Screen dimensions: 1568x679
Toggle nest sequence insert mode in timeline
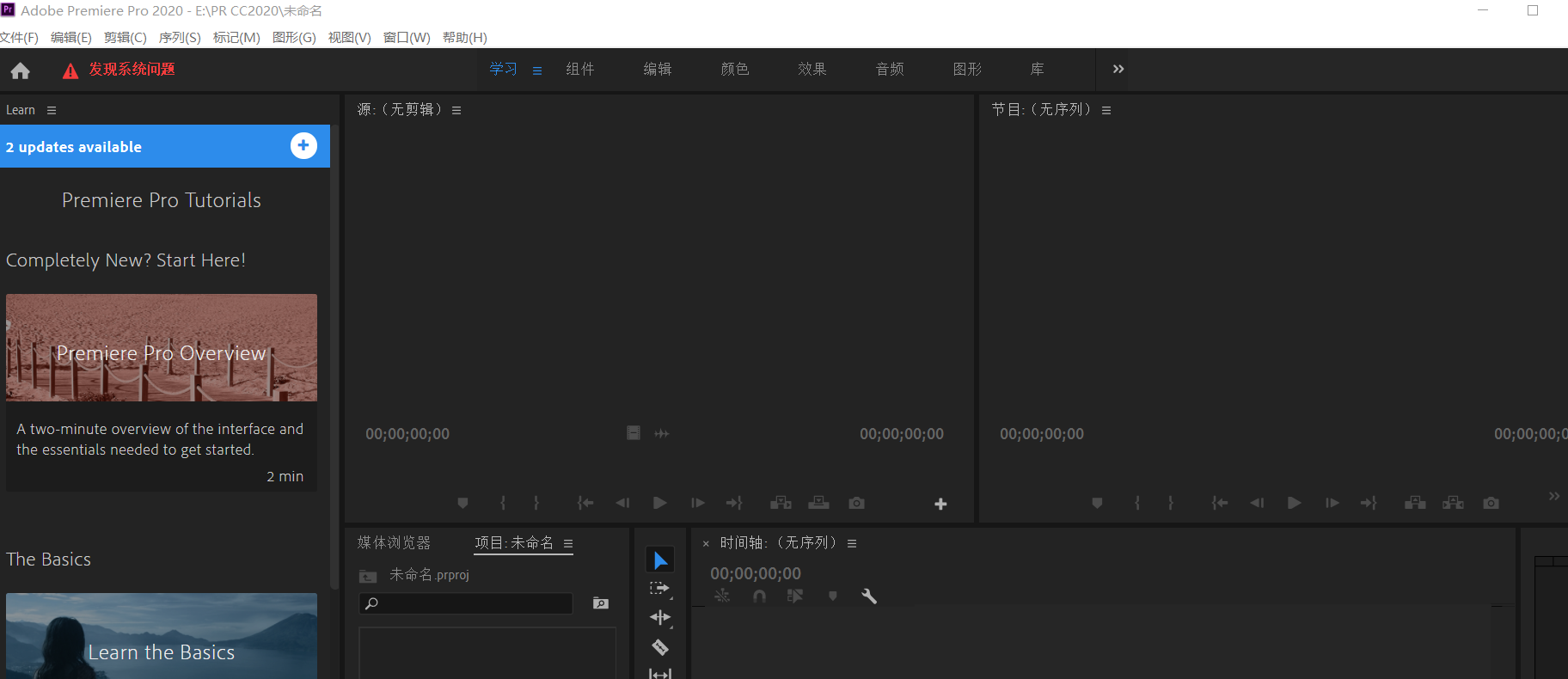(x=722, y=596)
